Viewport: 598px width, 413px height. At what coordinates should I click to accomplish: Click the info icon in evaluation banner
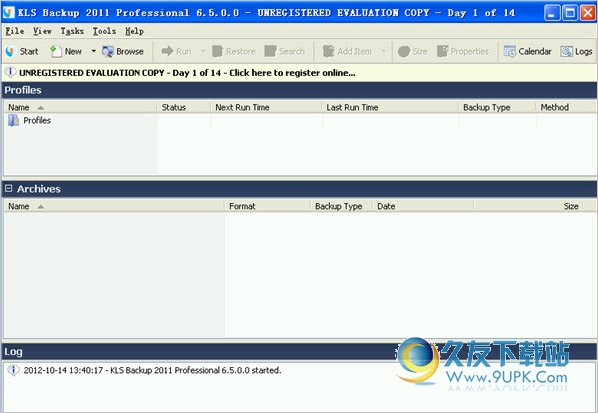pos(10,72)
